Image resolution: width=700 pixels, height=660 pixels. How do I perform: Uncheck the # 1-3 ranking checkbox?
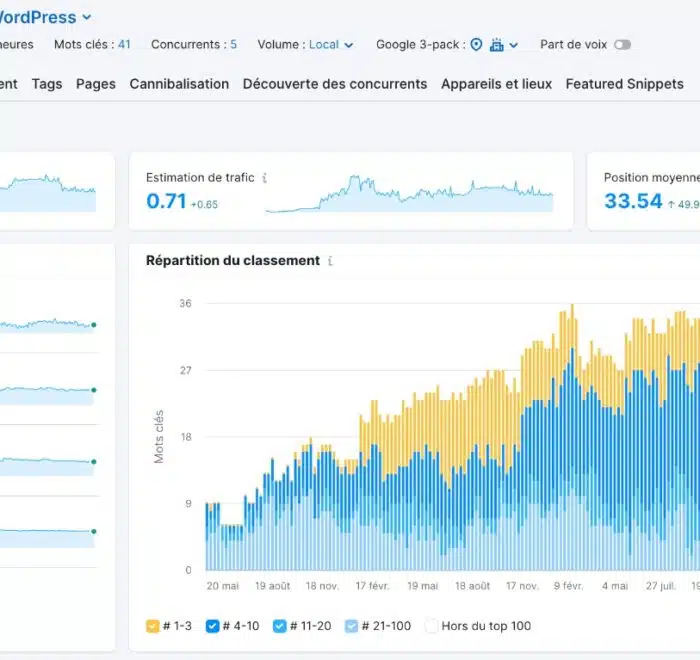(153, 626)
